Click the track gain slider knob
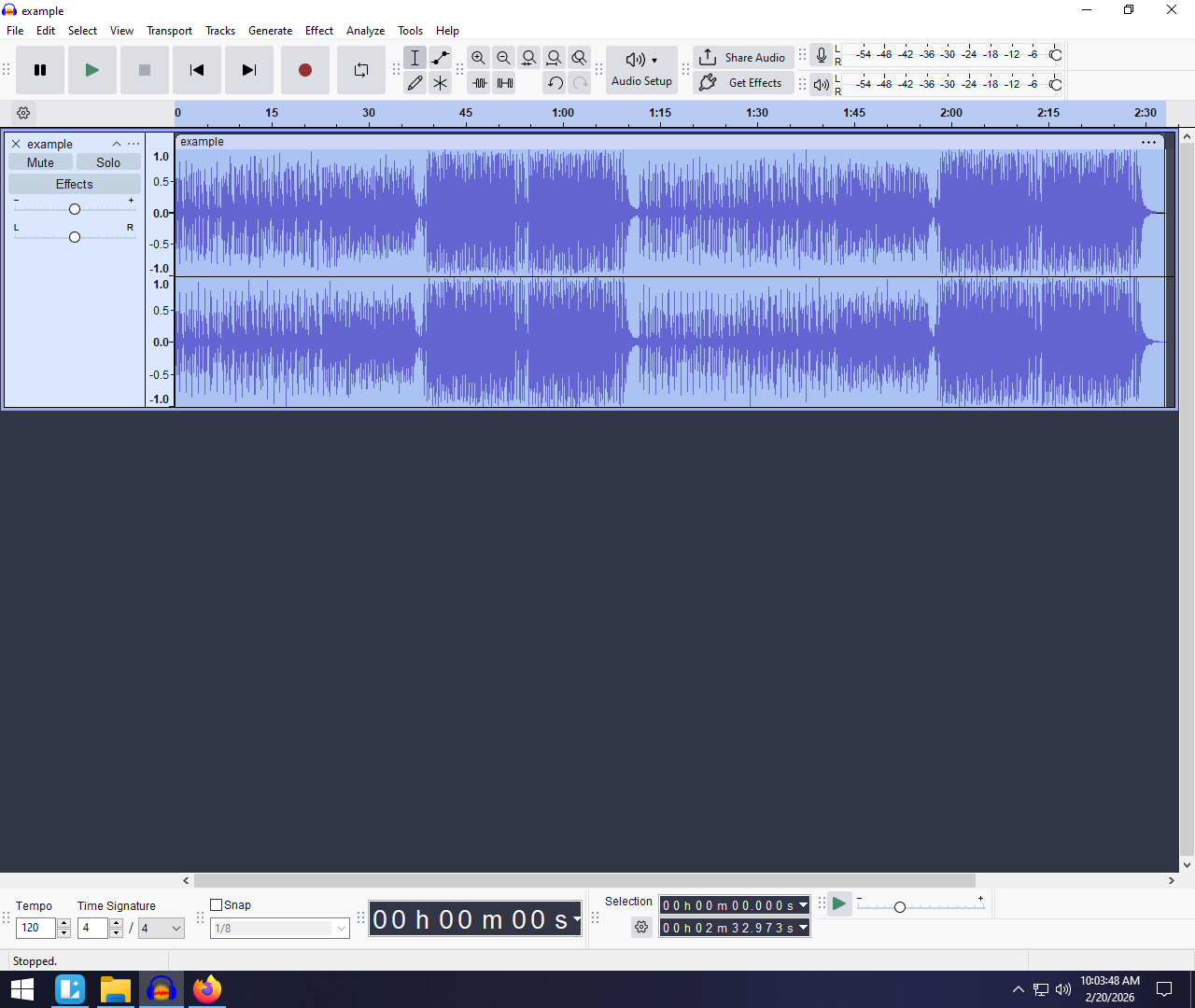1195x1008 pixels. click(x=75, y=209)
